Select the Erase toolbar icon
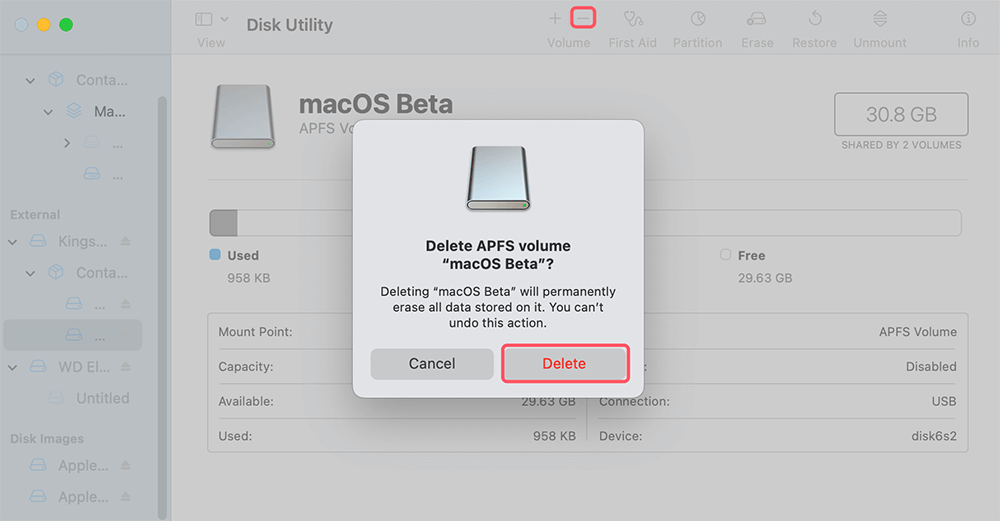Viewport: 1000px width, 521px height. coord(757,19)
